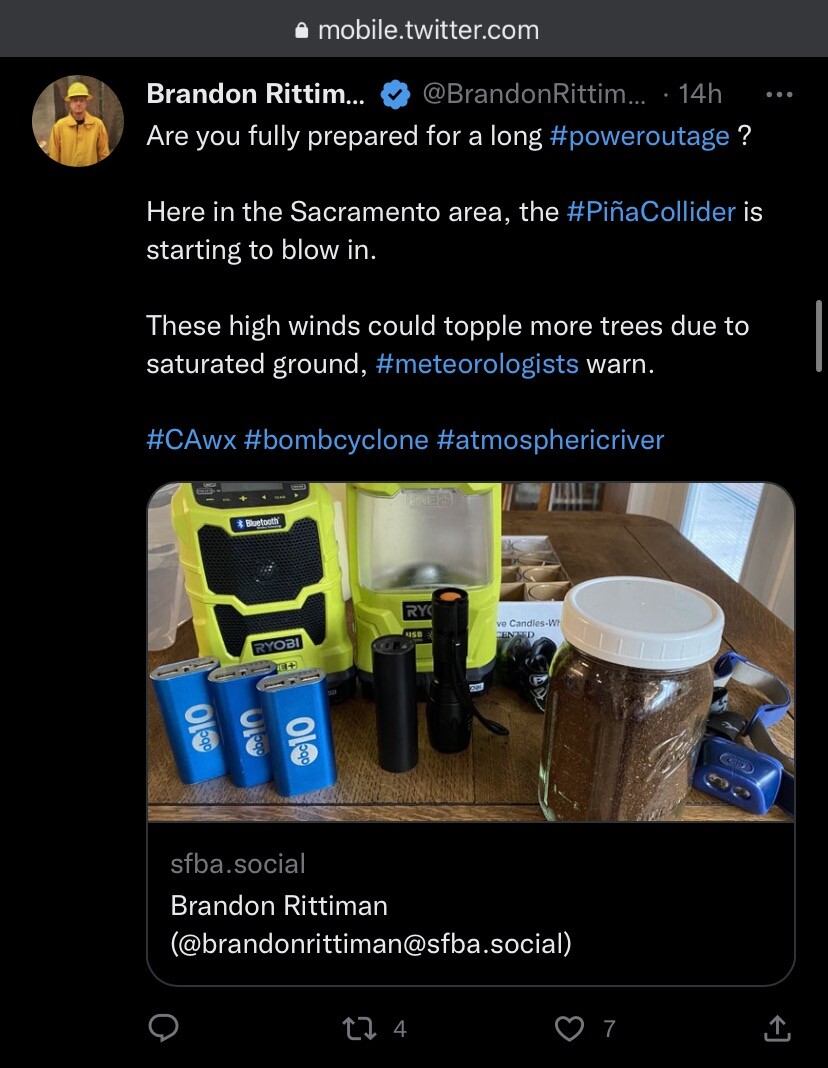
Task: Open the #atmosphericriver hashtag
Action: pyautogui.click(x=550, y=440)
